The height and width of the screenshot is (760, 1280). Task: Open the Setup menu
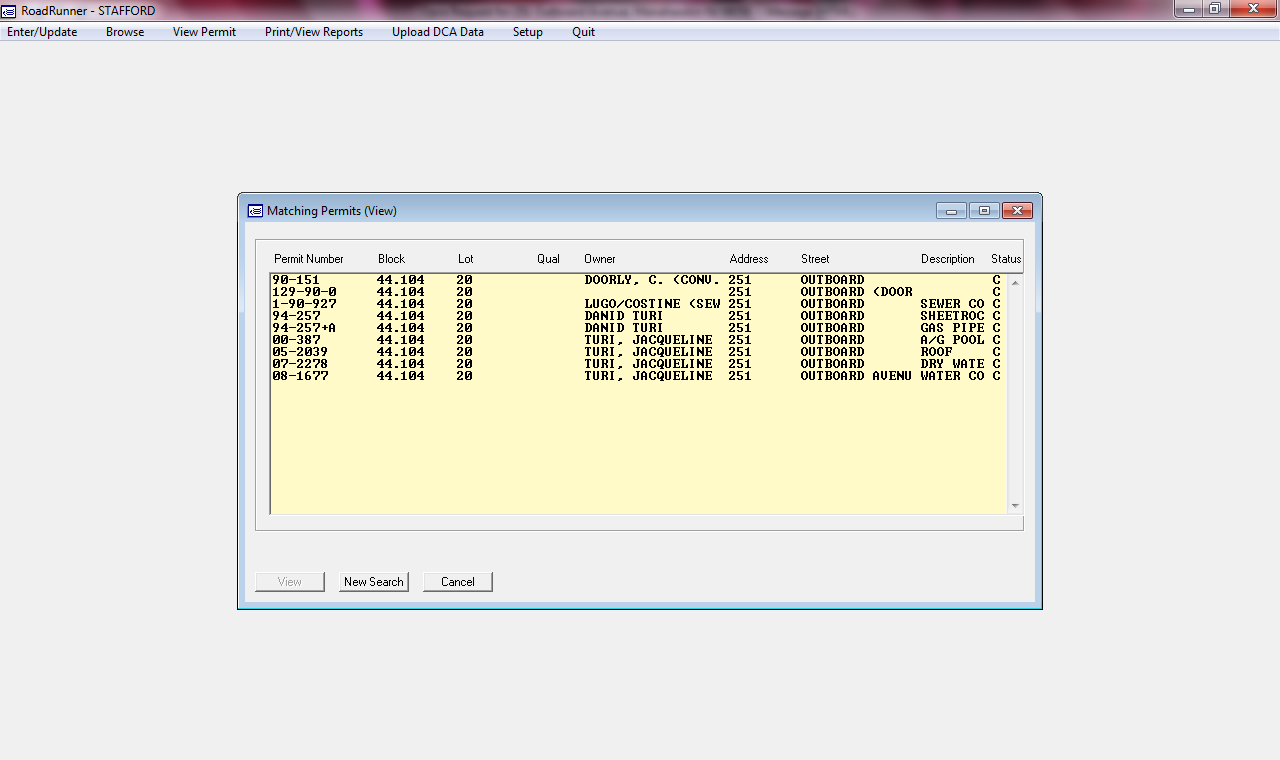[528, 32]
